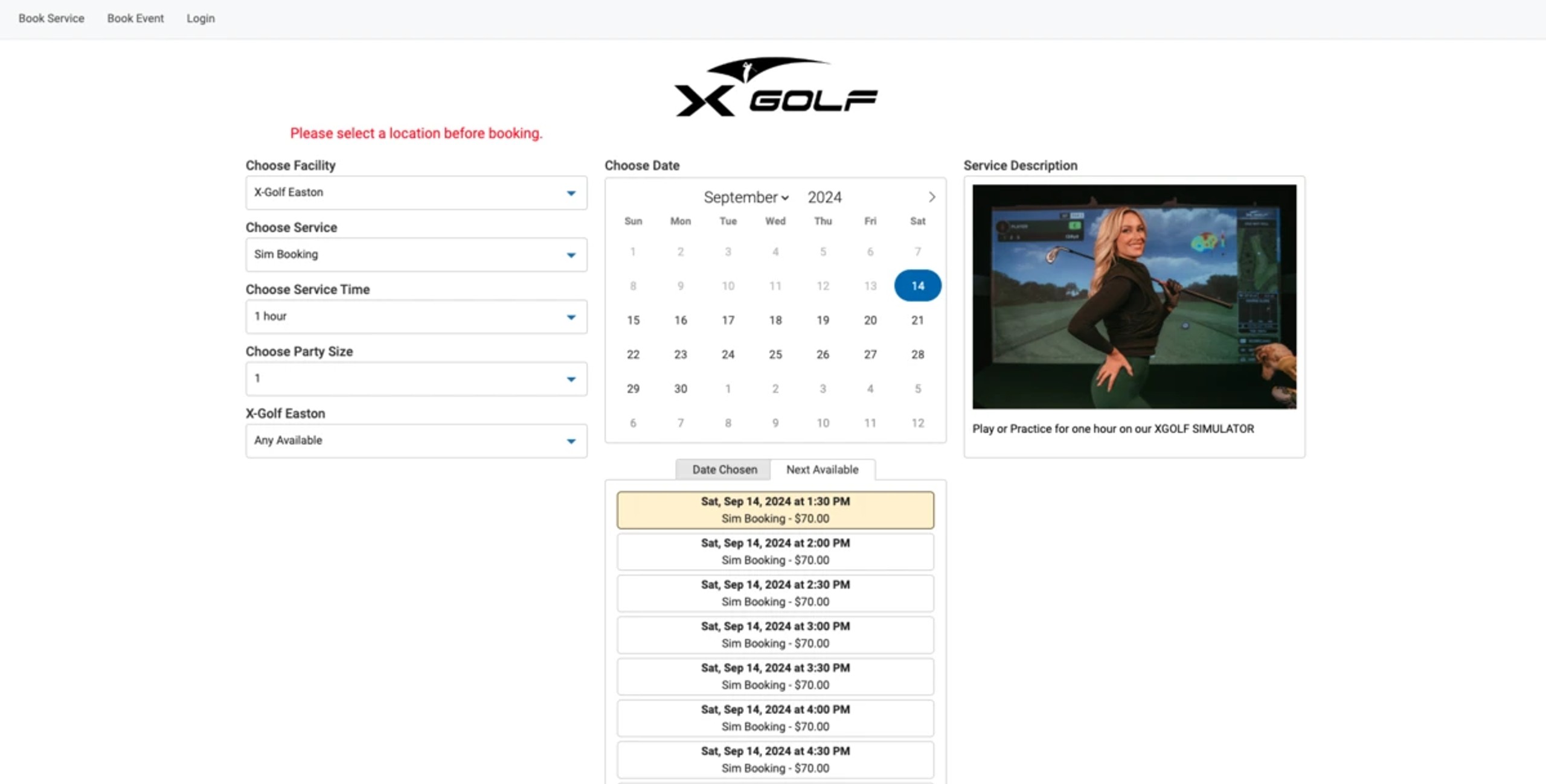This screenshot has height=784, width=1546.
Task: Pick September 21 in the calendar
Action: pos(917,320)
